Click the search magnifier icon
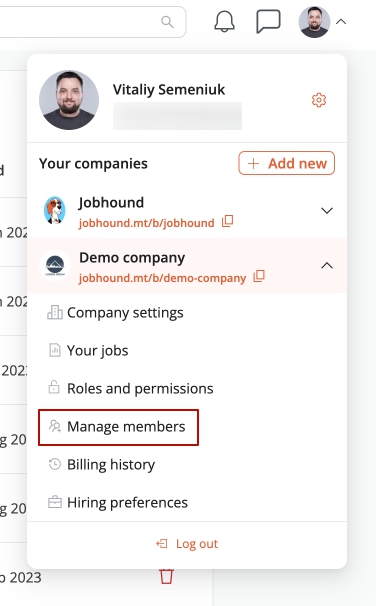The image size is (376, 606). pyautogui.click(x=167, y=22)
